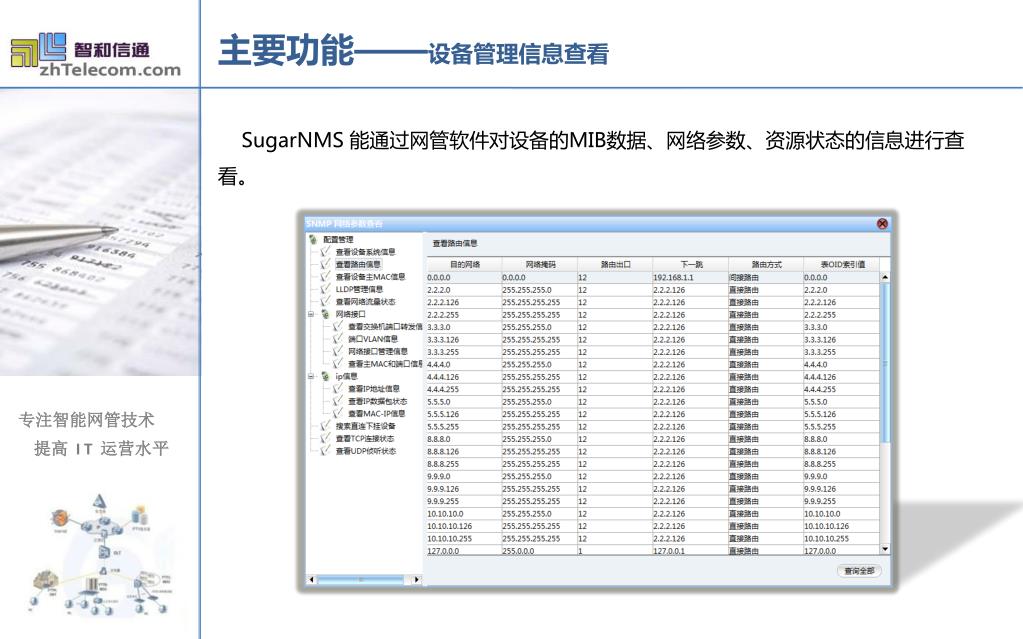This screenshot has height=639, width=1023.
Task: Select the 间接路由 route type cell
Action: (765, 277)
